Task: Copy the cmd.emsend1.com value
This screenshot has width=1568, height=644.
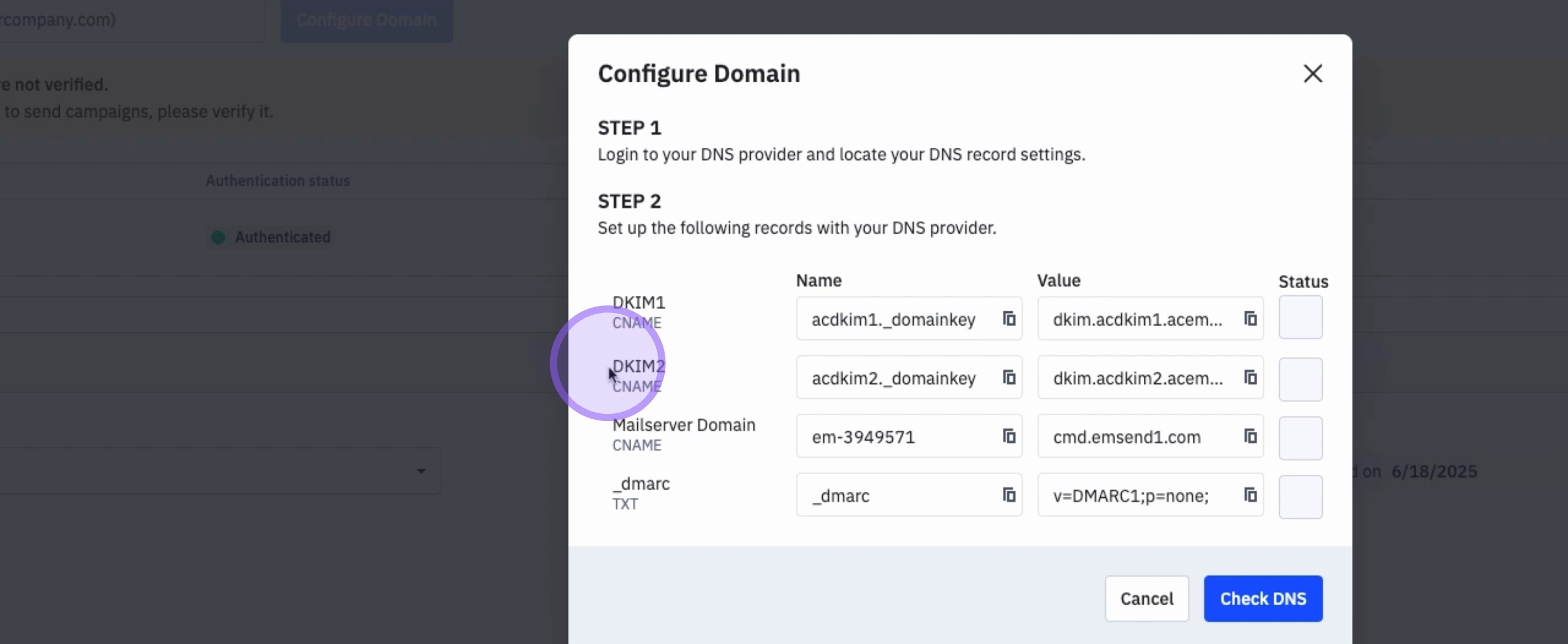Action: click(1249, 436)
